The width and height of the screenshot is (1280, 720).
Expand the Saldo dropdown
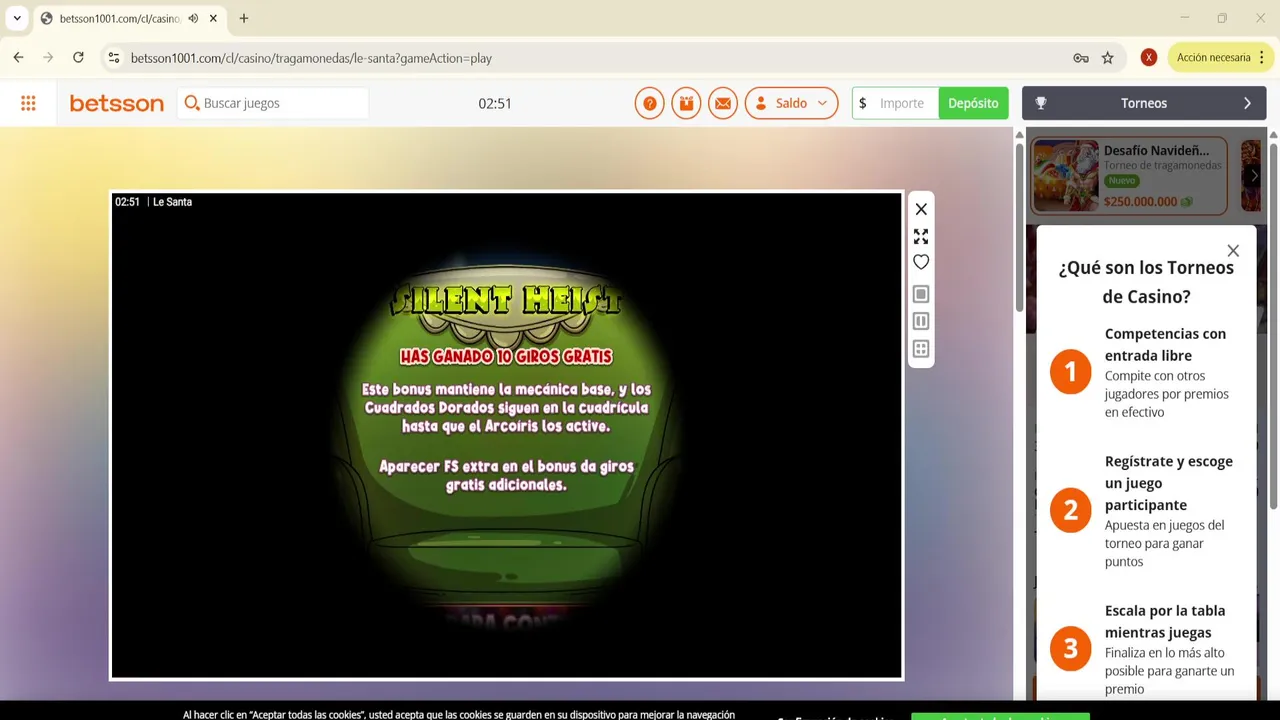(791, 103)
